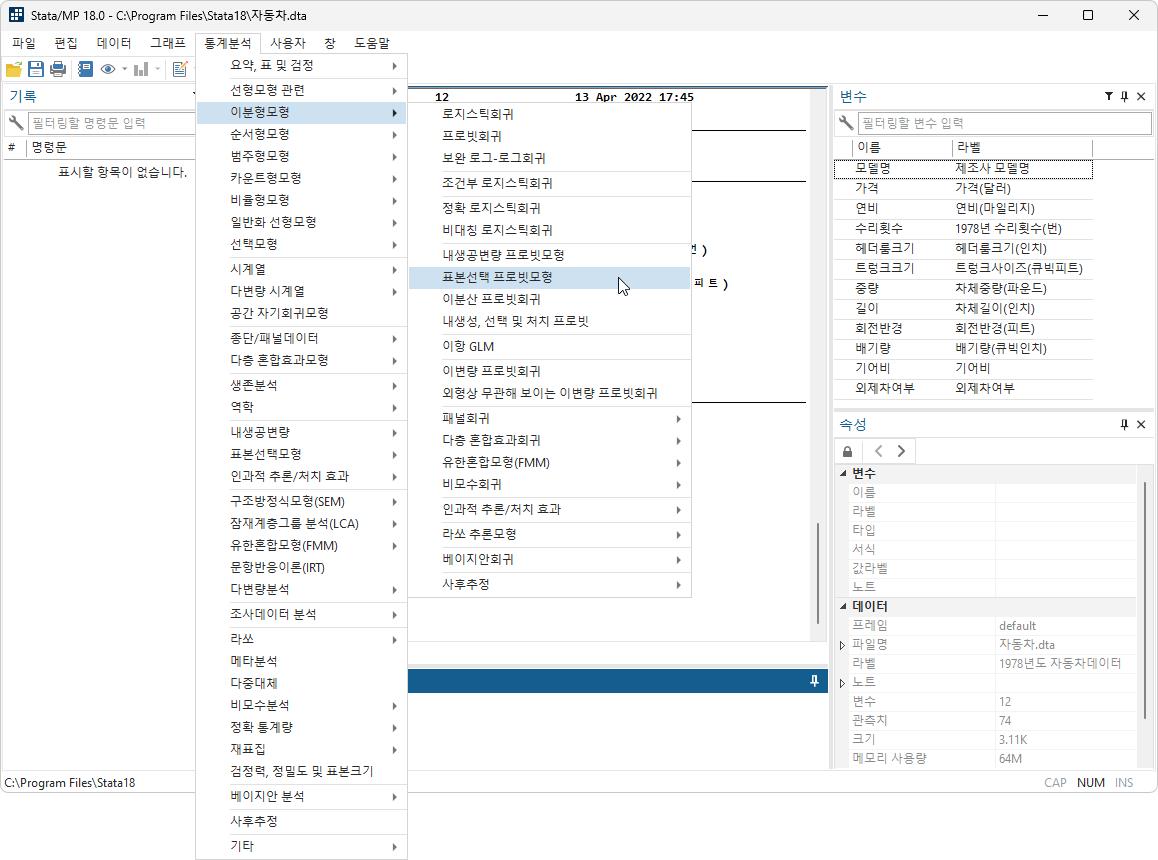Select 로지스틱회귀 menu item
Viewport: 1158px width, 860px height.
click(x=549, y=114)
